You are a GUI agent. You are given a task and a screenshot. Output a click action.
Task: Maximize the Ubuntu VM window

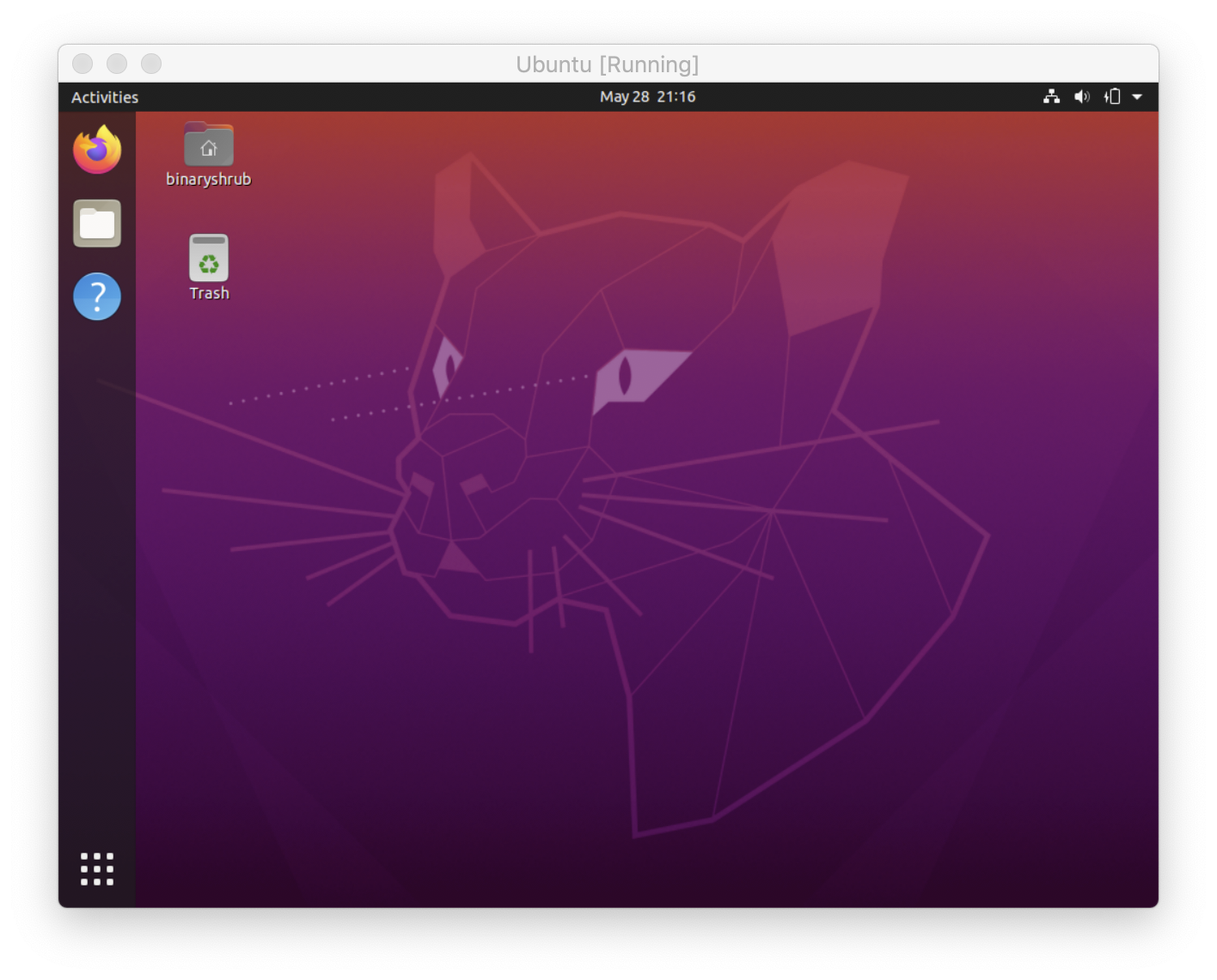pyautogui.click(x=151, y=64)
